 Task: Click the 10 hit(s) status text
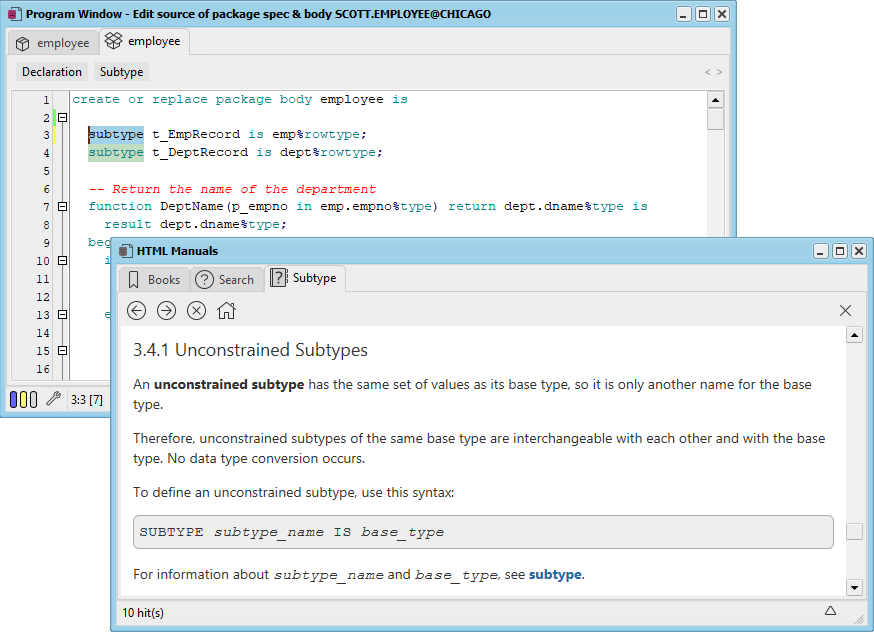pyautogui.click(x=143, y=613)
